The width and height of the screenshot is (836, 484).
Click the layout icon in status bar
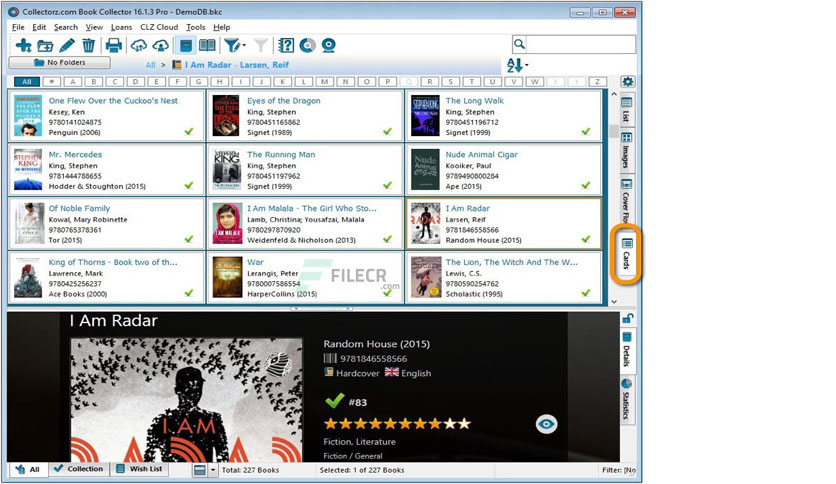coord(200,470)
